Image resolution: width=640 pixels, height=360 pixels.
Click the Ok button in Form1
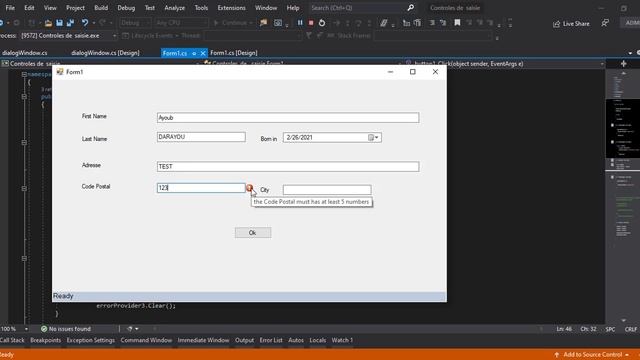tap(253, 233)
